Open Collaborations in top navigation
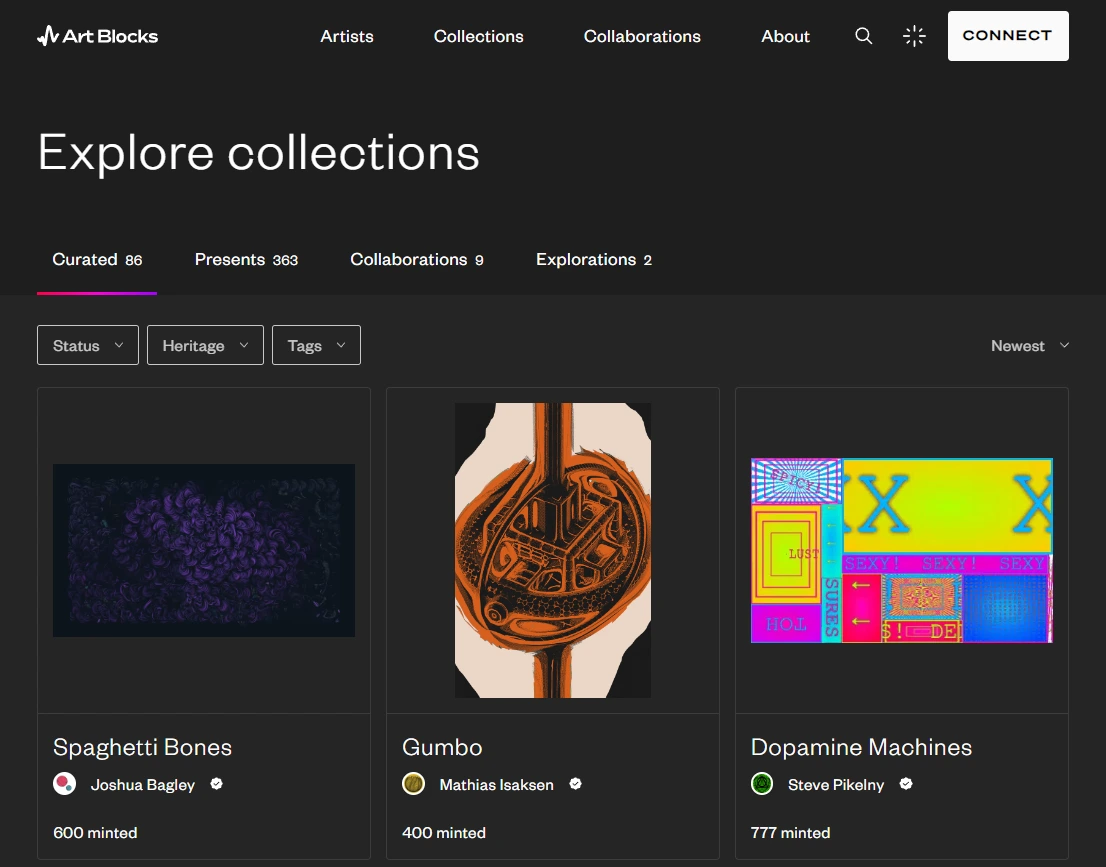1106x867 pixels. point(642,36)
